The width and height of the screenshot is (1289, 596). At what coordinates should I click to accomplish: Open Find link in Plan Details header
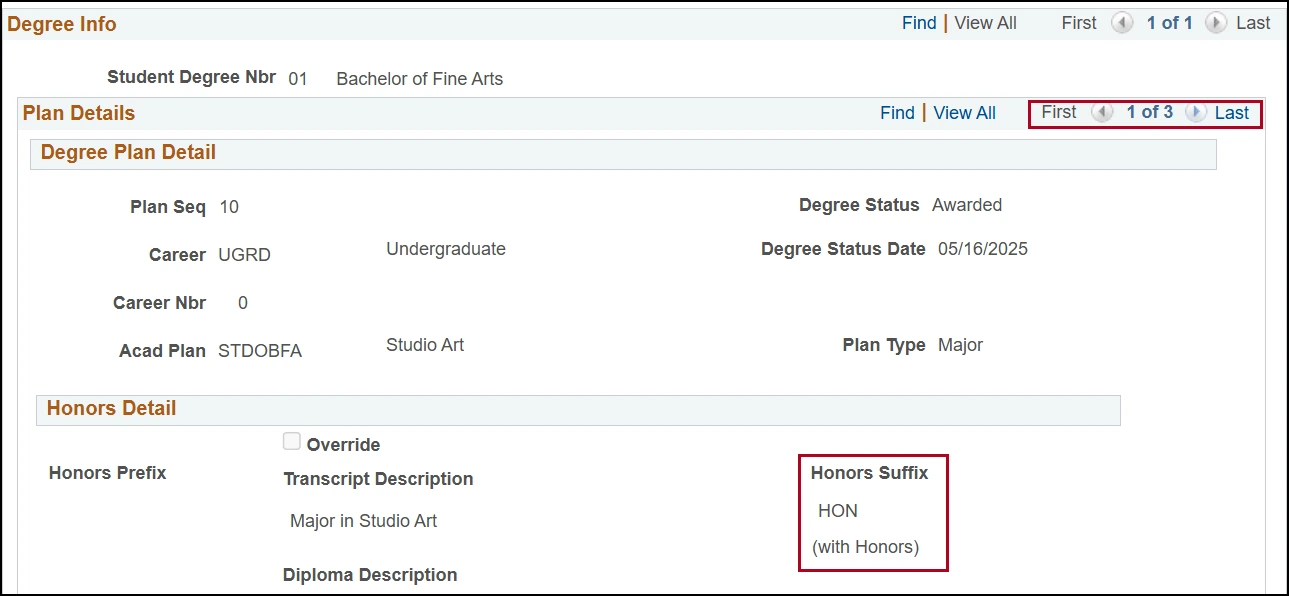[897, 113]
